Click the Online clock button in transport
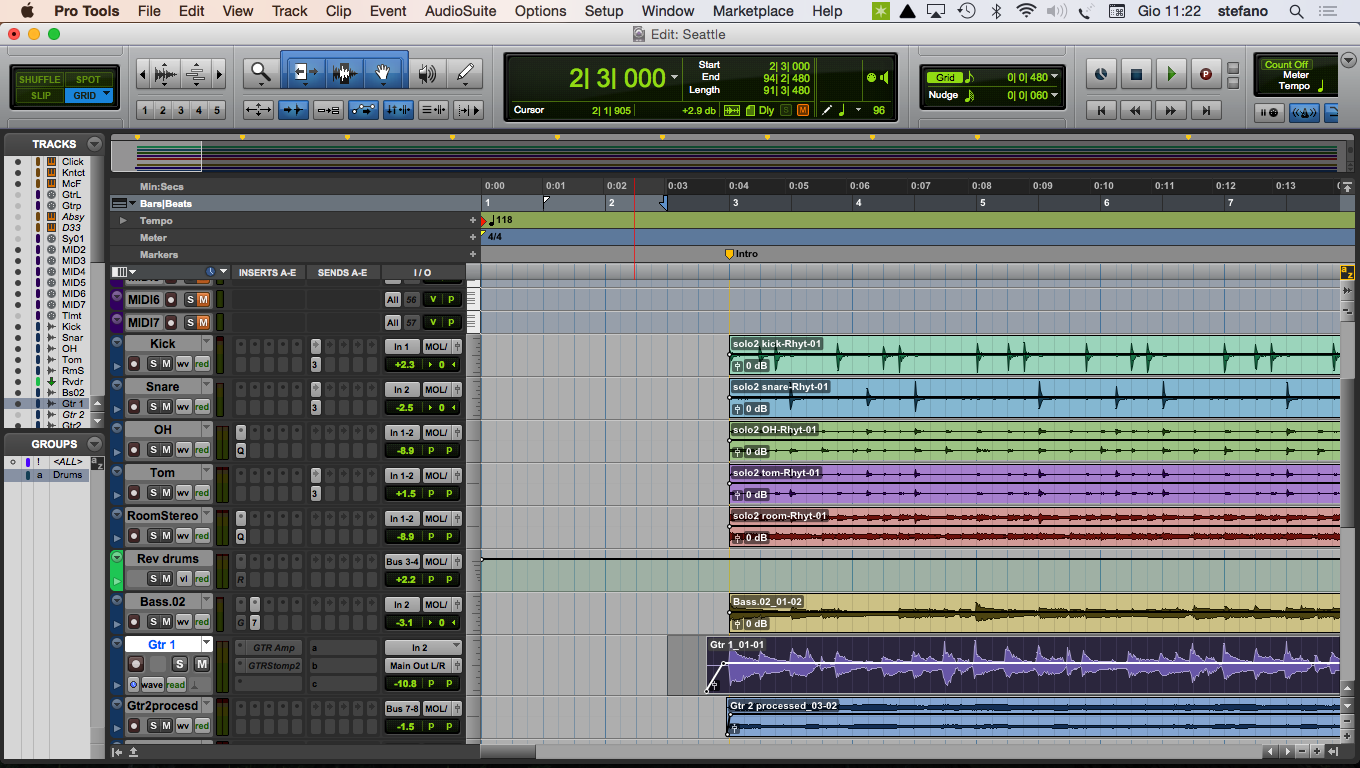 tap(1101, 74)
